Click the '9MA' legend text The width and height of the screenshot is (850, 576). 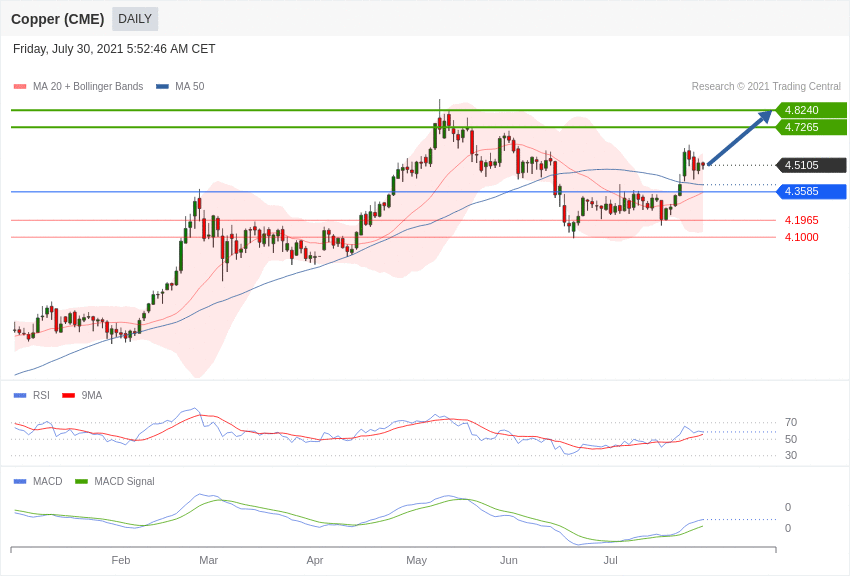tap(92, 396)
